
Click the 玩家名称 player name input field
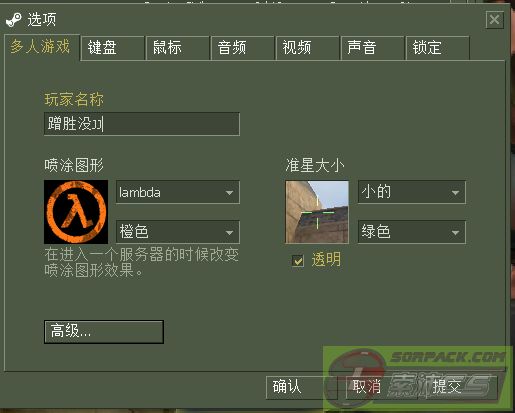click(x=142, y=124)
